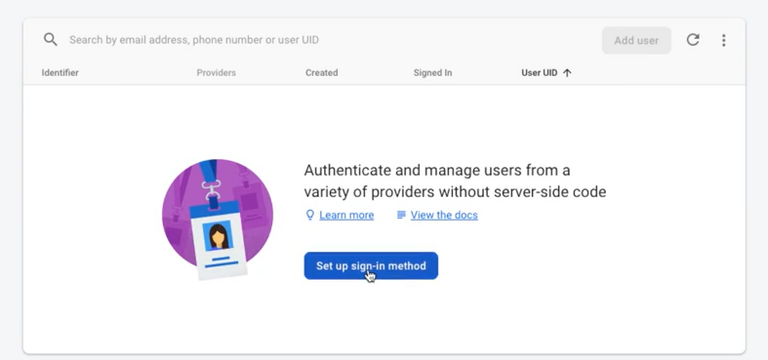Sort by the Signed In column header

(432, 73)
